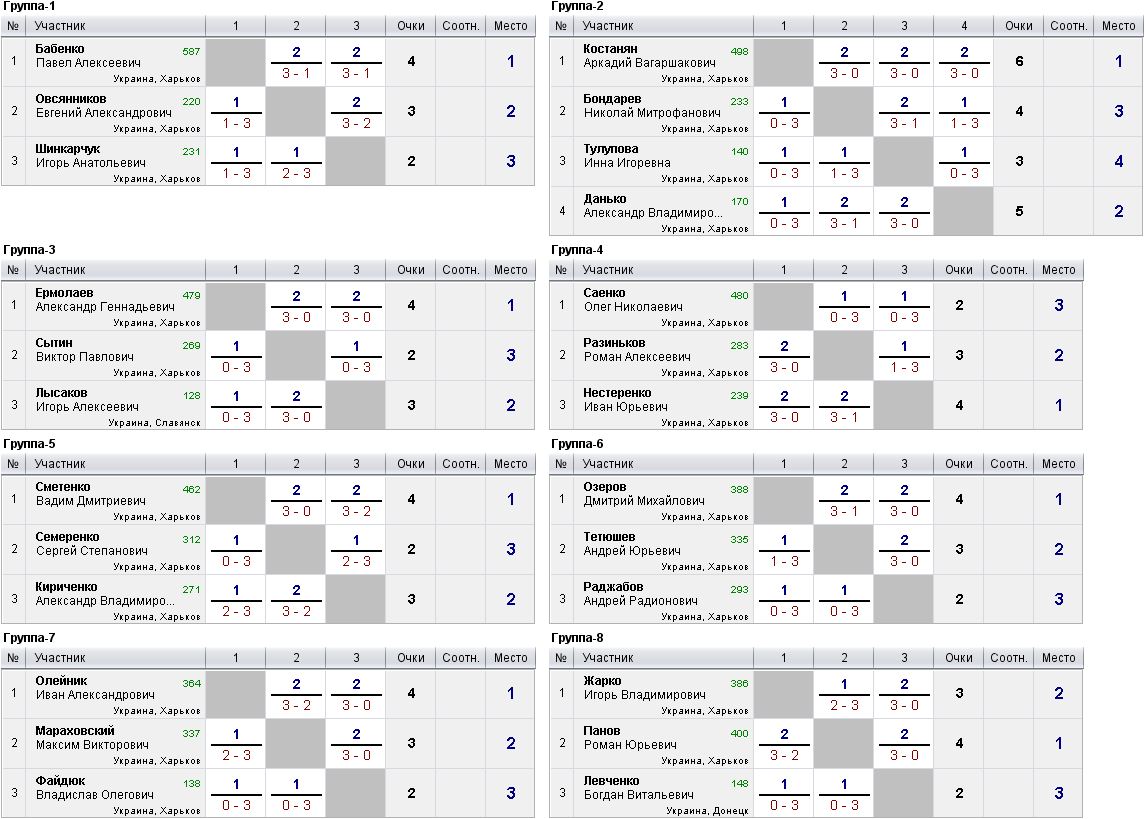Select the rating 587 next to Бабенко
Viewport: 1148px width, 819px height.
tap(191, 51)
